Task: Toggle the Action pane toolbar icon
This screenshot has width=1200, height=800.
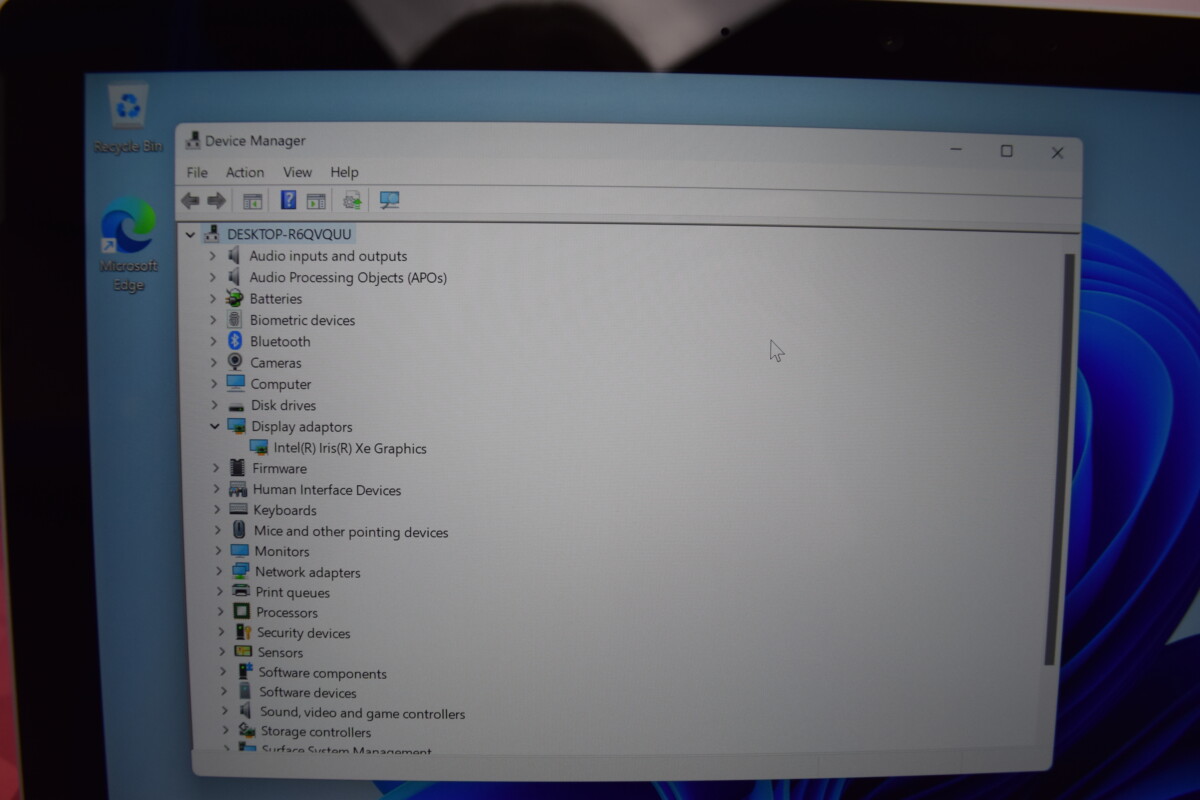Action: pos(316,201)
